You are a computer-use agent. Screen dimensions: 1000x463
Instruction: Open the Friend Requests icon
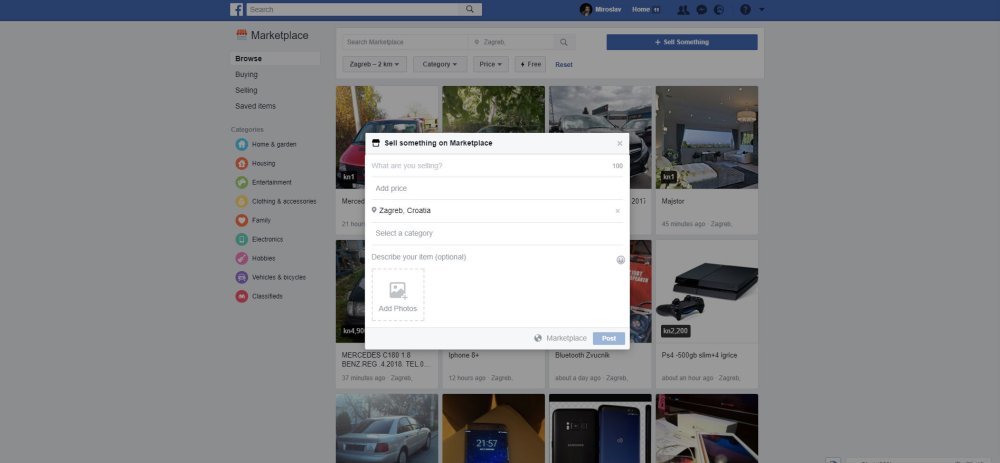[683, 9]
